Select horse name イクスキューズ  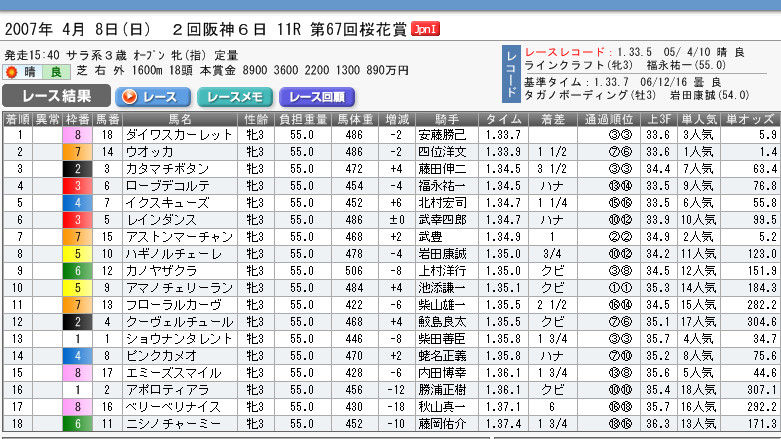point(167,203)
